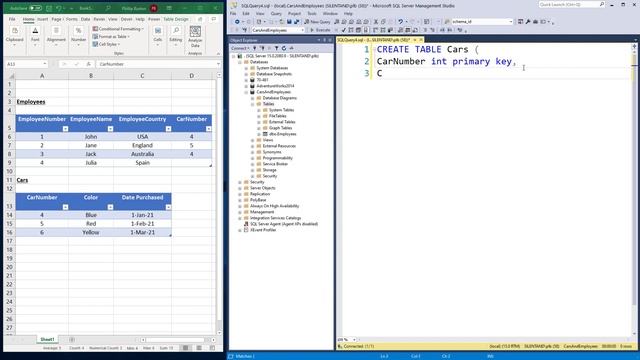Viewport: 640px width, 360px height.
Task: Click the Cut scissors icon in SSMS toolbar
Action: (376, 22)
